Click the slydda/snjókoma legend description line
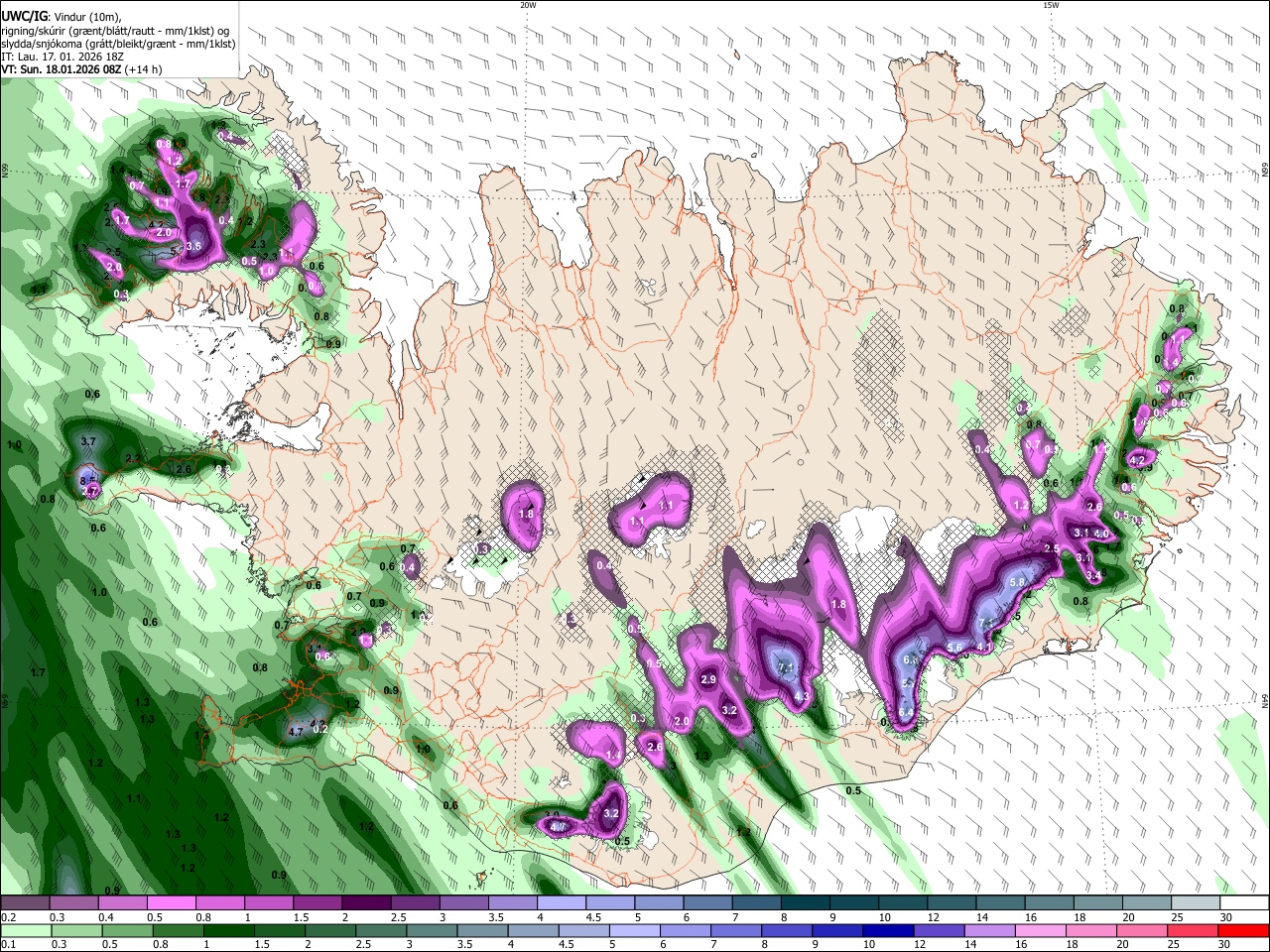The height and width of the screenshot is (952, 1270). click(x=118, y=43)
